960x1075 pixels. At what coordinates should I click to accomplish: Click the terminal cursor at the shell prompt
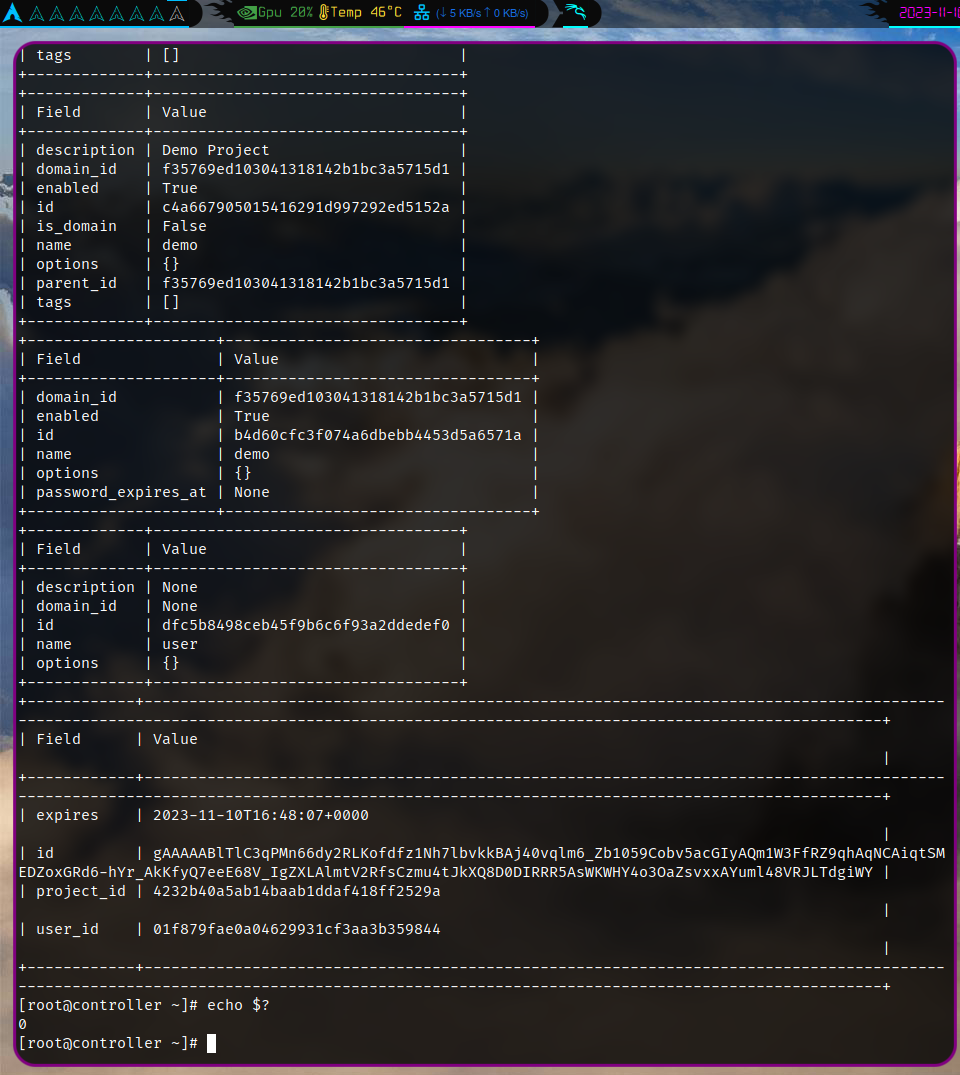click(212, 1042)
